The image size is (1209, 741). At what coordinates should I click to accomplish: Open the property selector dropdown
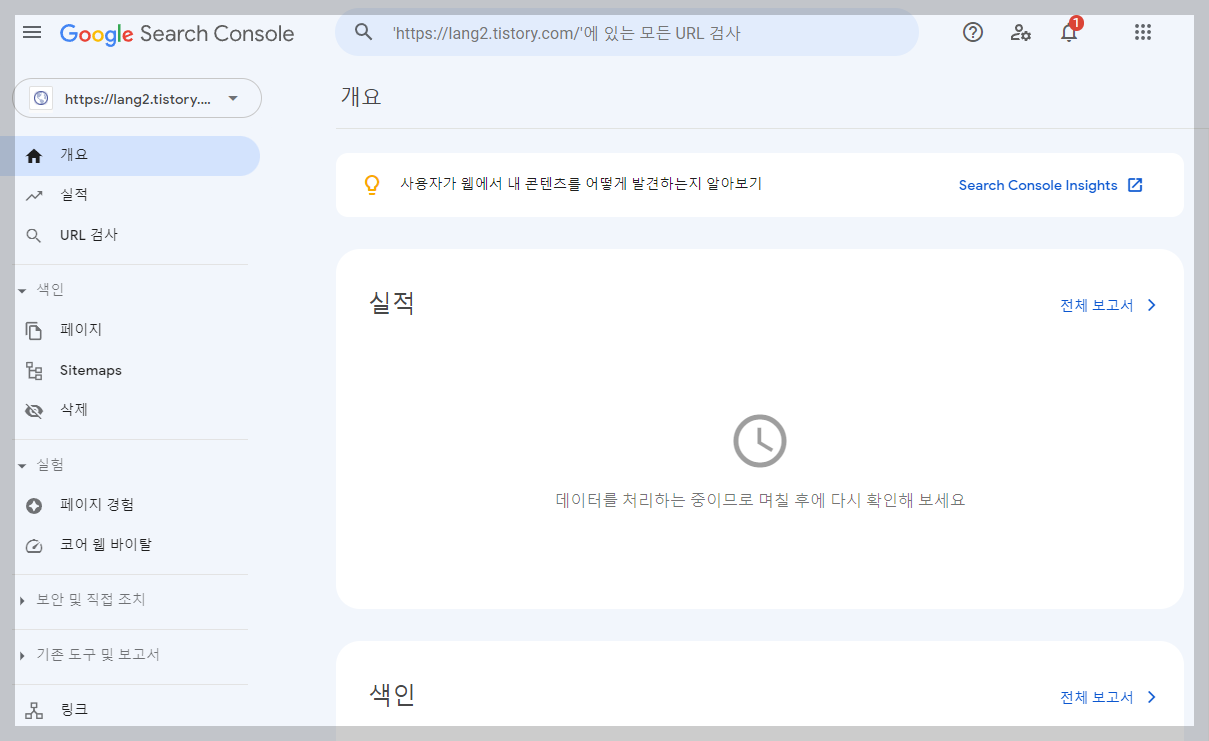click(x=137, y=98)
